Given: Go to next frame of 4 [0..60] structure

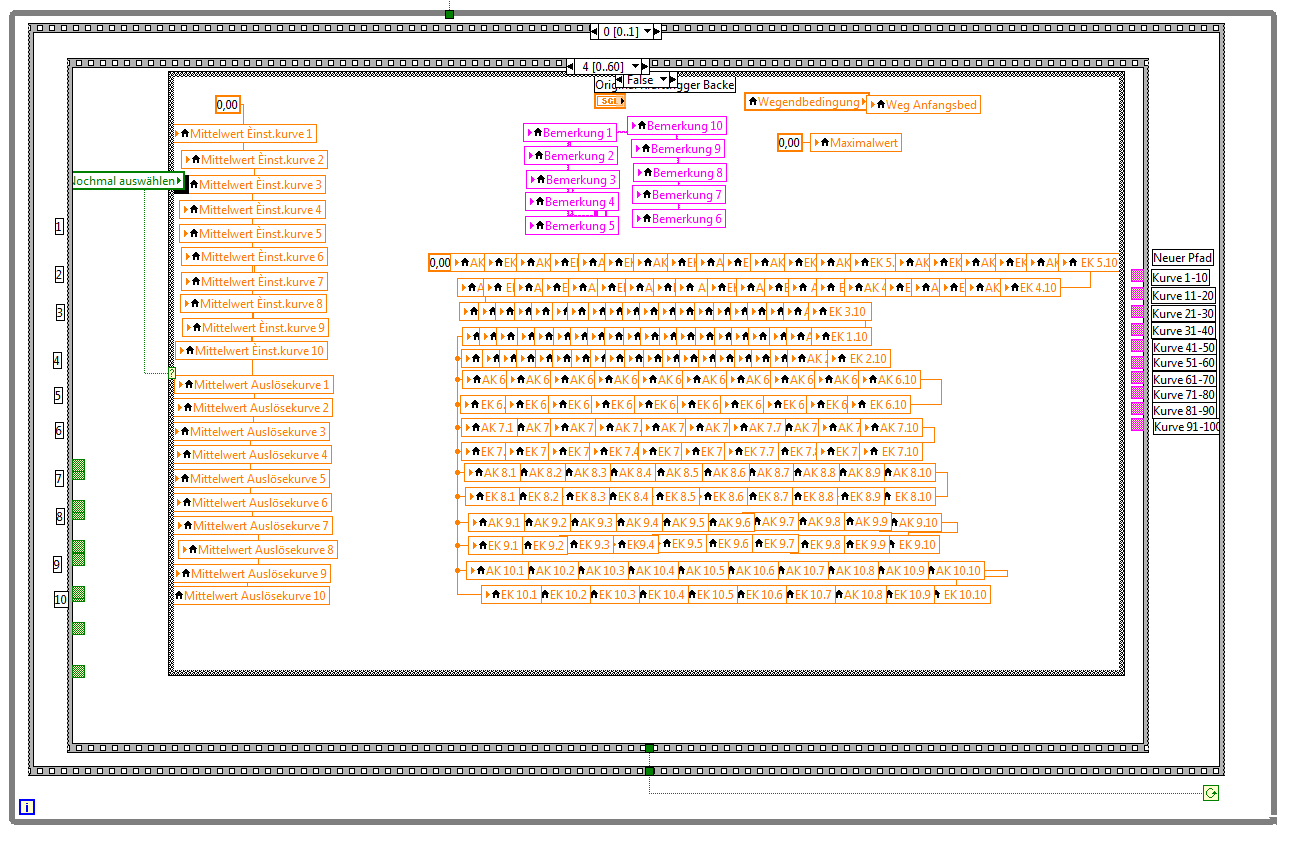Looking at the screenshot, I should [647, 67].
